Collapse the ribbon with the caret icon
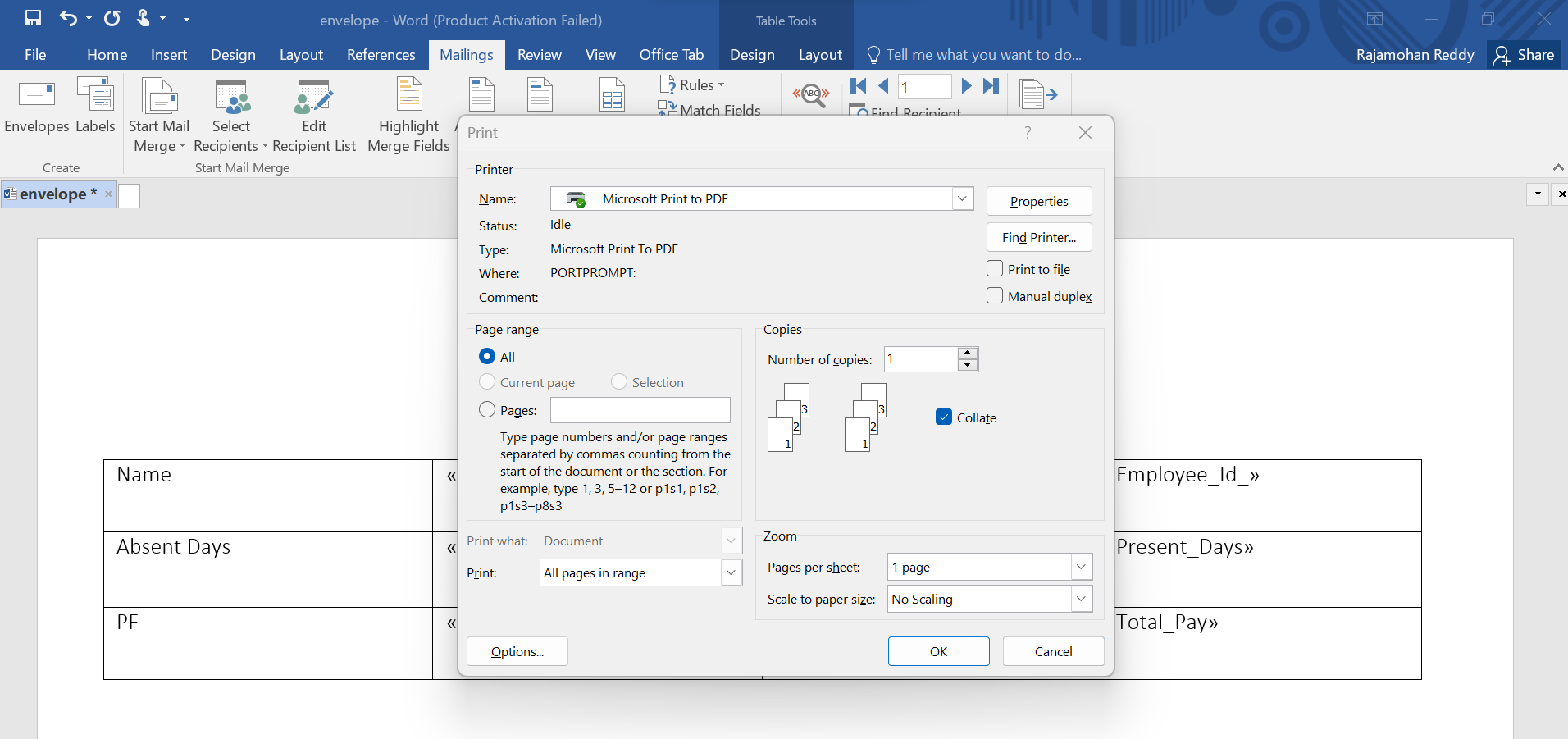The image size is (1568, 739). [1558, 167]
